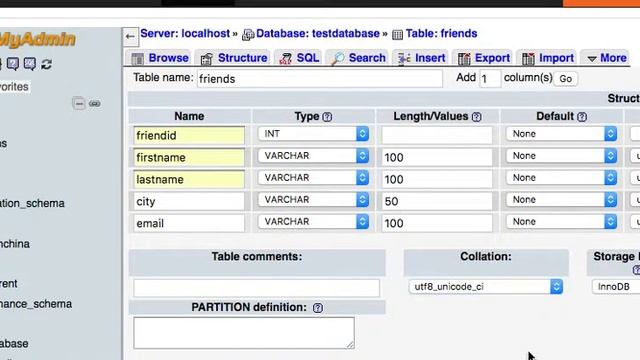The width and height of the screenshot is (640, 360).
Task: Click the phpMyAdmin logo
Action: [38, 40]
